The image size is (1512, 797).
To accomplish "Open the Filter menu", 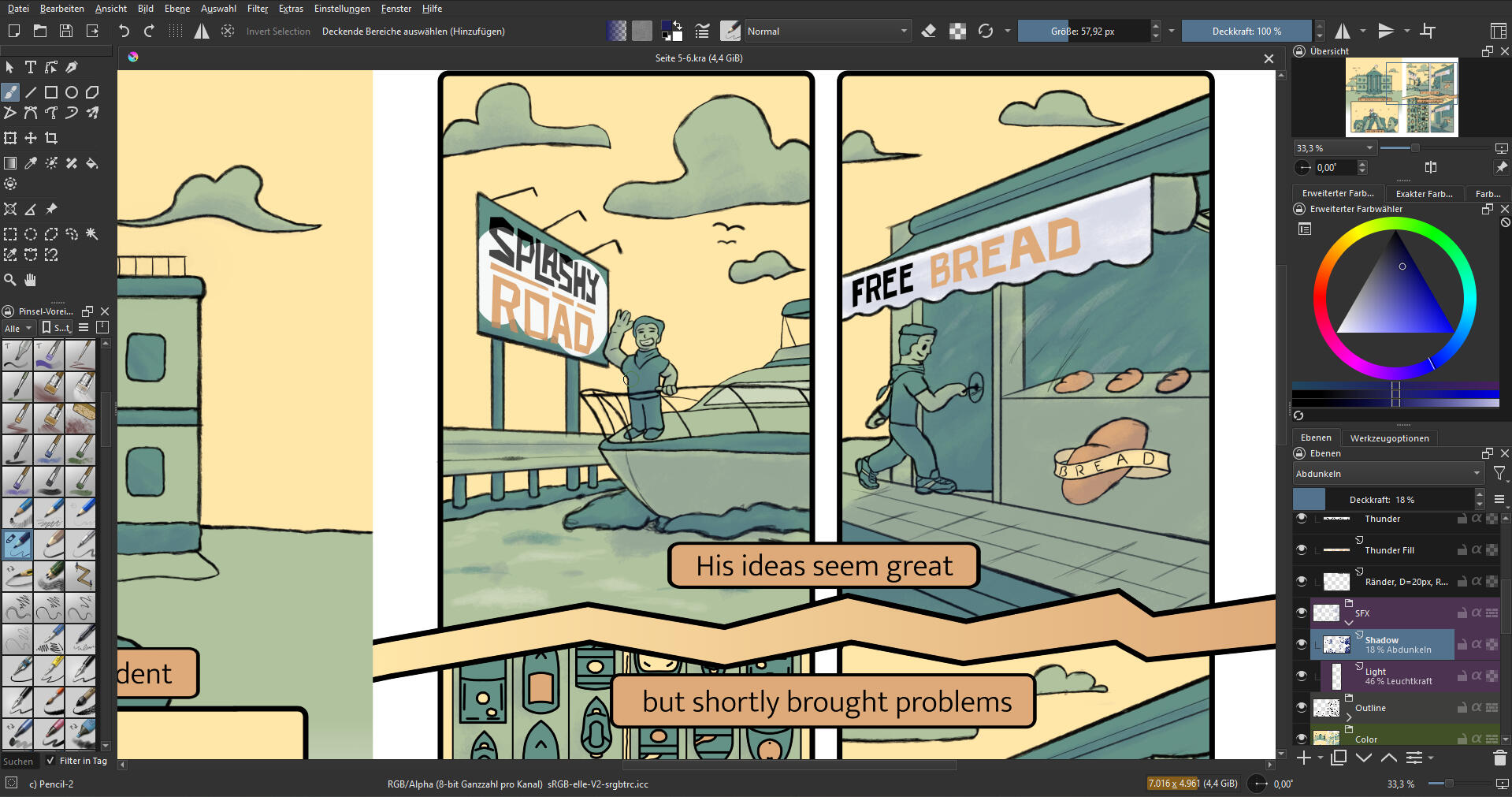I will coord(257,9).
